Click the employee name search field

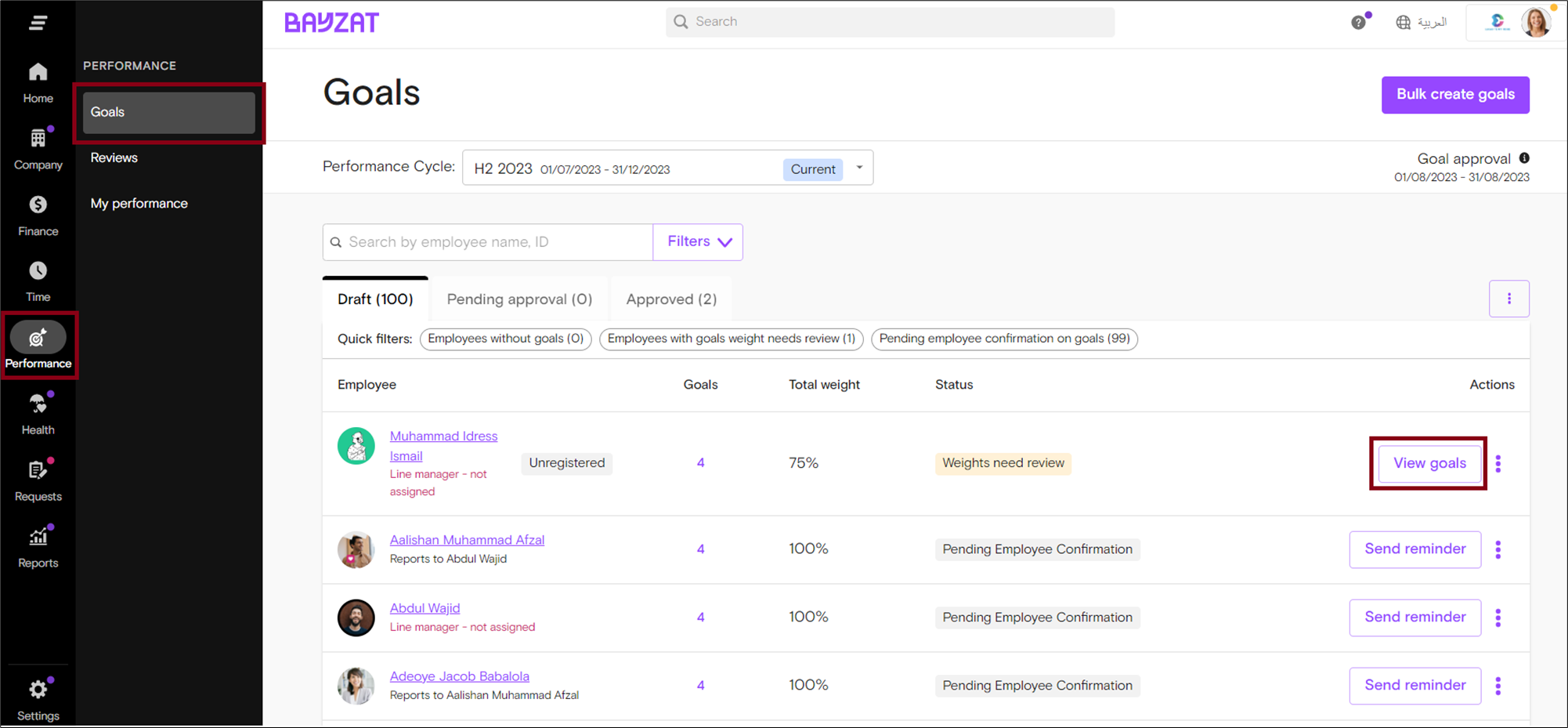(x=493, y=242)
